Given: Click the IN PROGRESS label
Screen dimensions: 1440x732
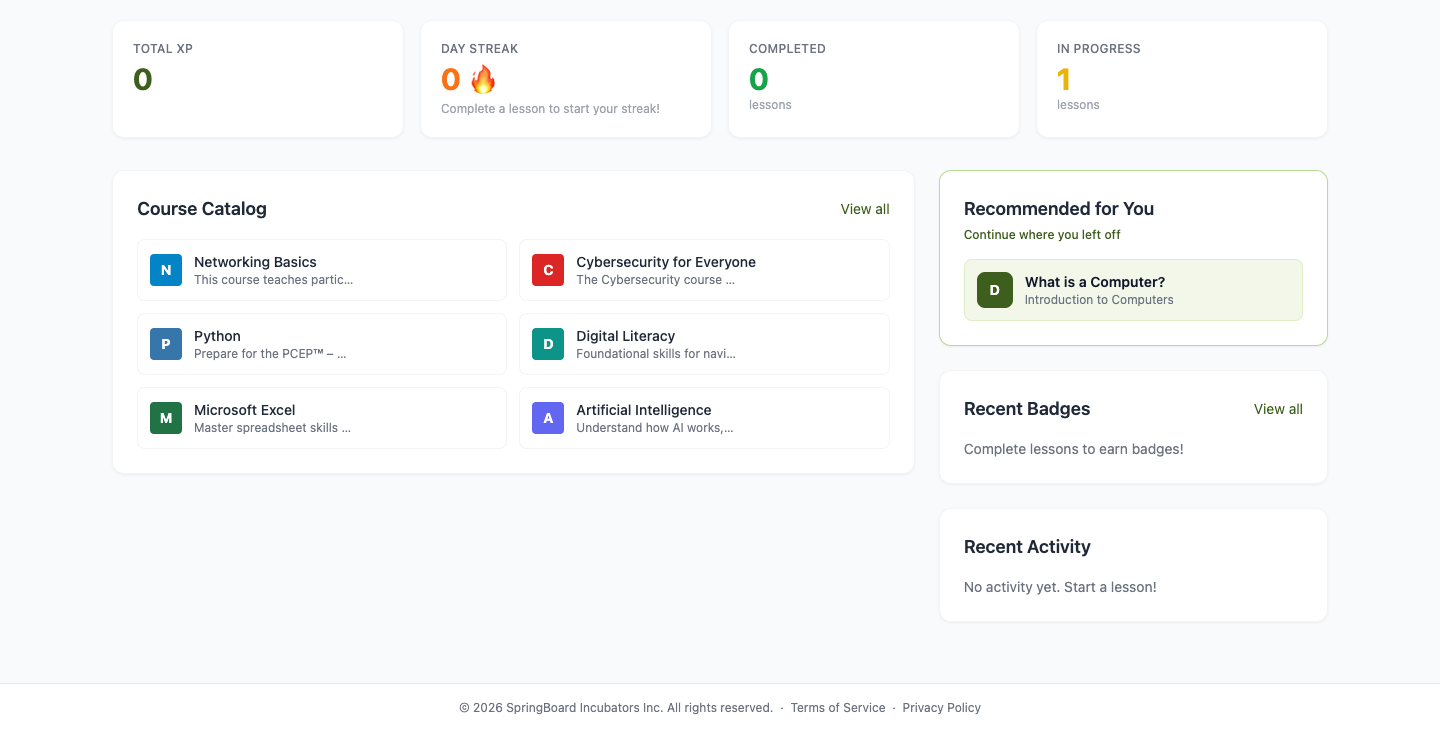Looking at the screenshot, I should (x=1099, y=49).
